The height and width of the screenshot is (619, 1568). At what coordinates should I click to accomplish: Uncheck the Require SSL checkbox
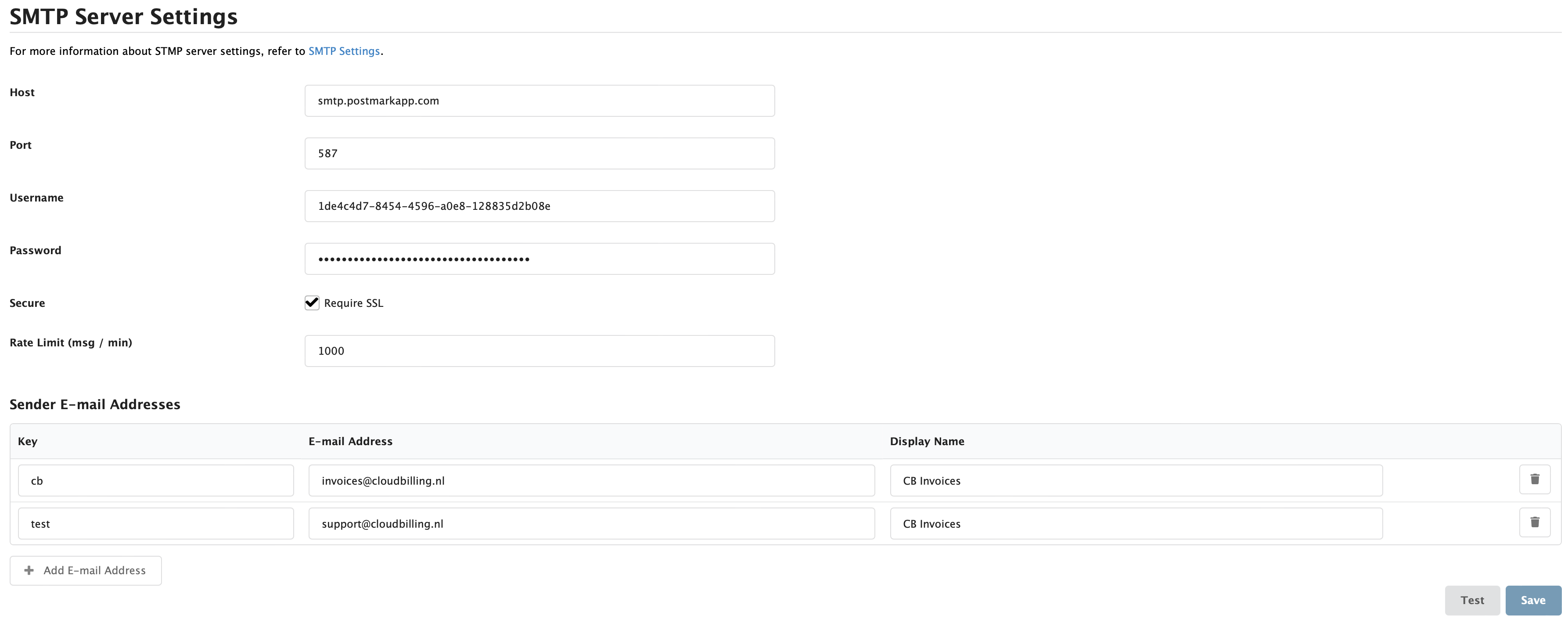[x=312, y=302]
